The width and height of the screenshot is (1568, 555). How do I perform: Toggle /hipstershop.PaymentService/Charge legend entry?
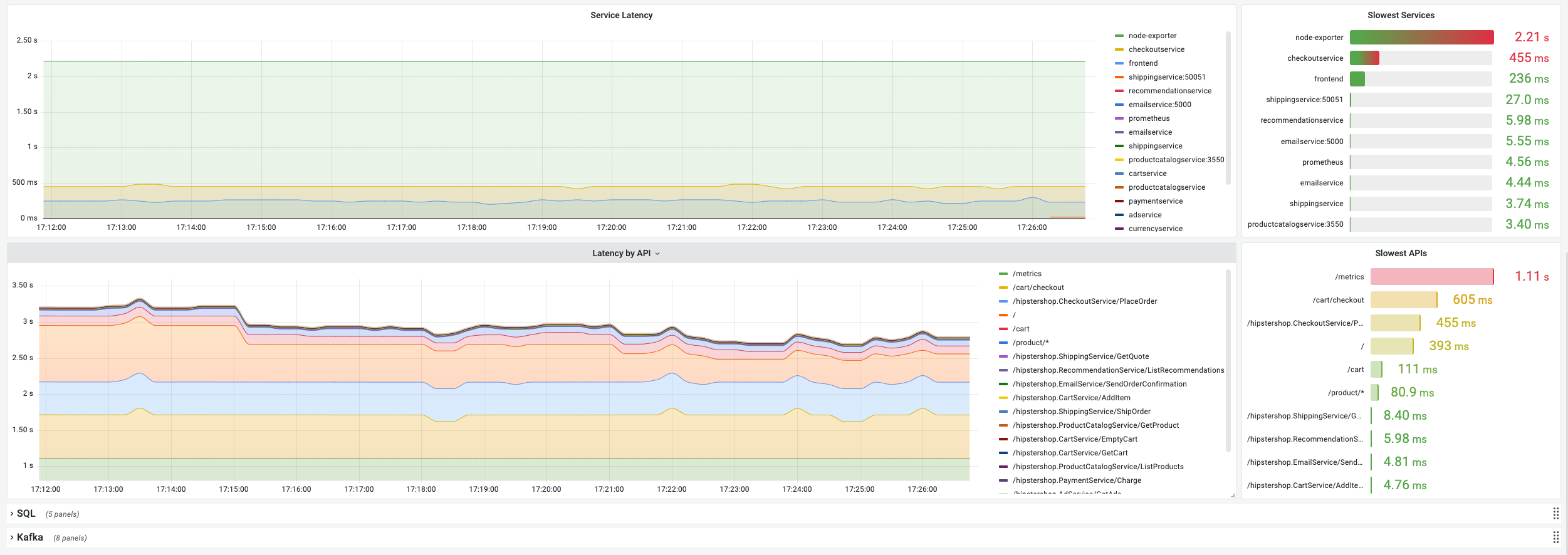(x=1077, y=480)
